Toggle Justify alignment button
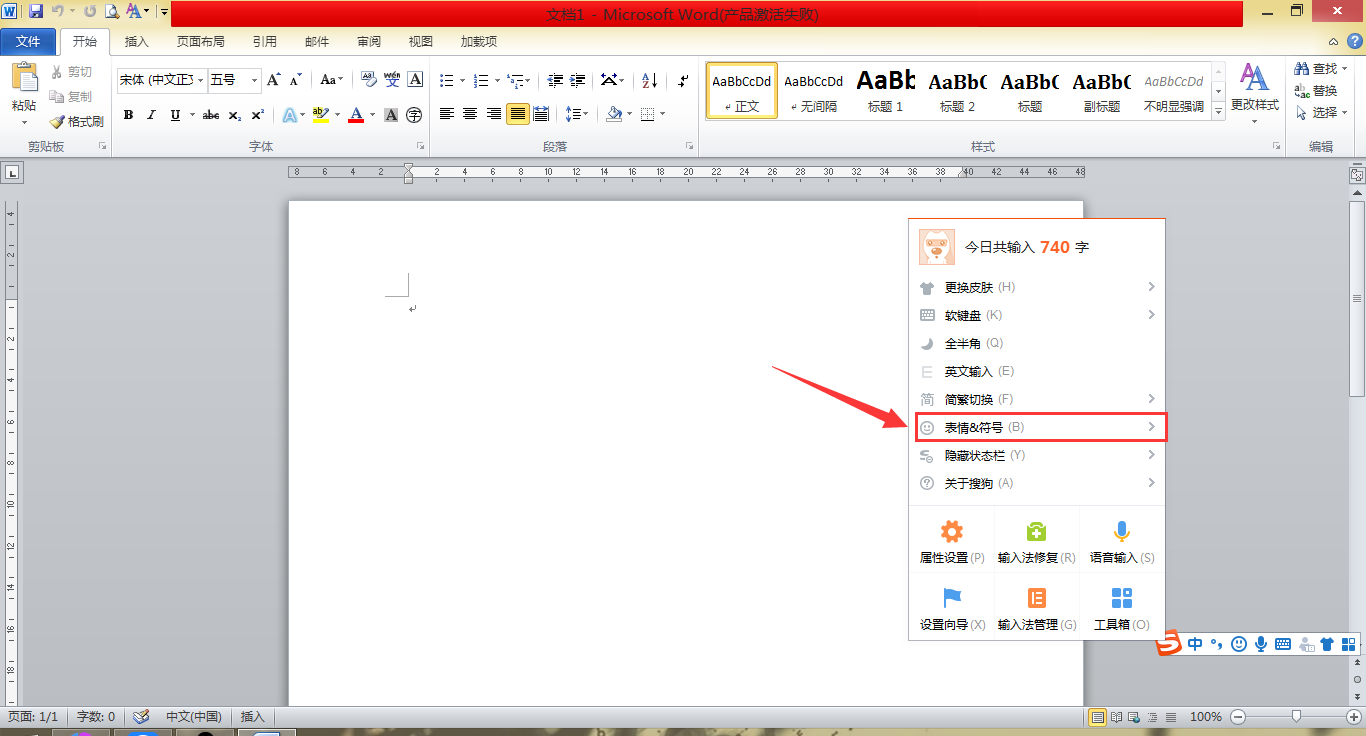Image resolution: width=1366 pixels, height=736 pixels. 517,114
